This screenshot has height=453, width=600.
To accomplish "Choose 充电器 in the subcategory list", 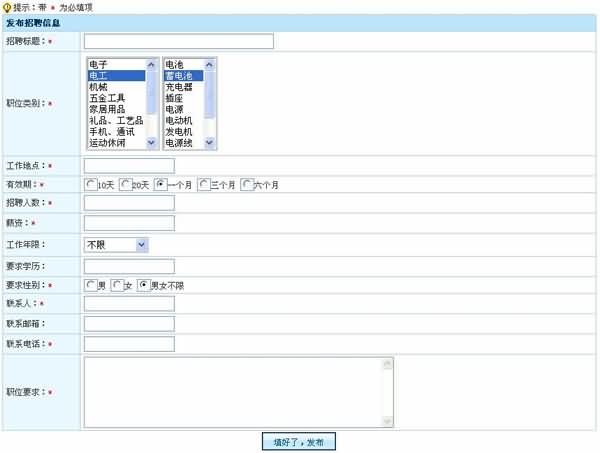I will coord(179,87).
